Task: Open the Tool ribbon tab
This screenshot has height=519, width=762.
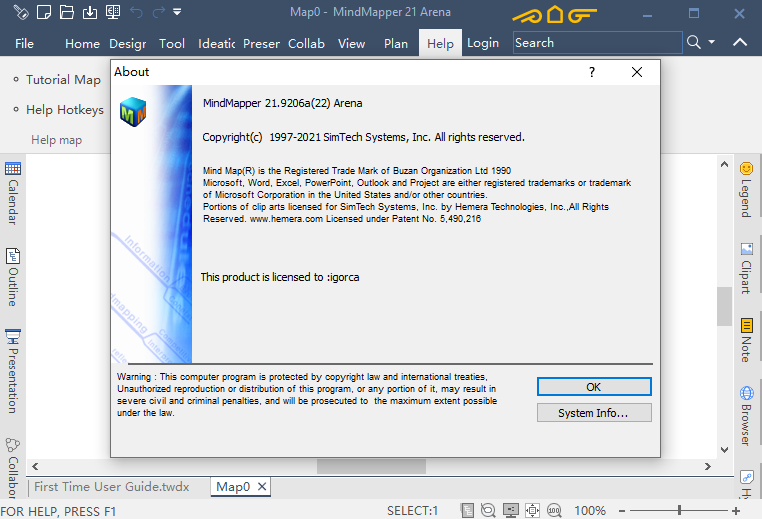Action: tap(172, 44)
